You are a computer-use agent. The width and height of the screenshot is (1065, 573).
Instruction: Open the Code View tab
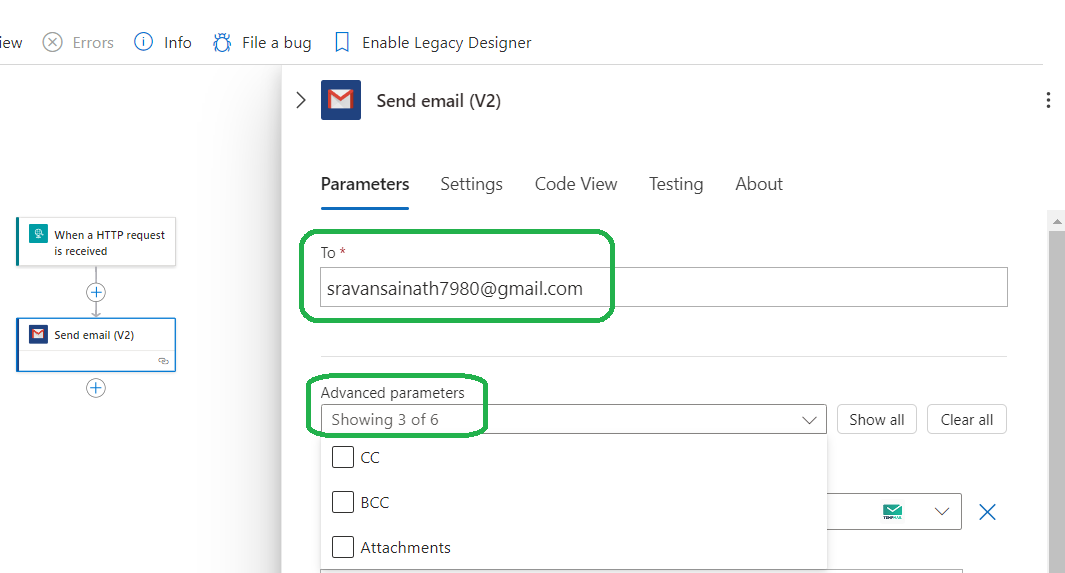pos(576,184)
